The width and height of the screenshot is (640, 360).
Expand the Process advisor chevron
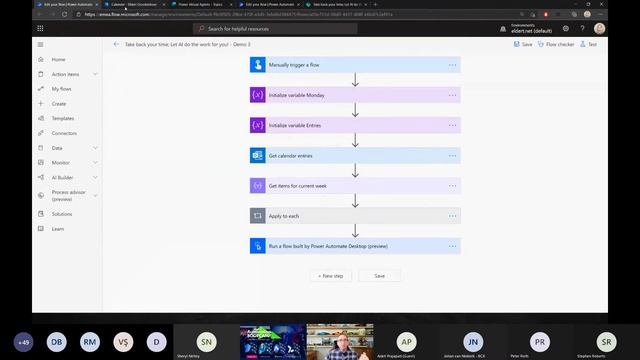[95, 196]
